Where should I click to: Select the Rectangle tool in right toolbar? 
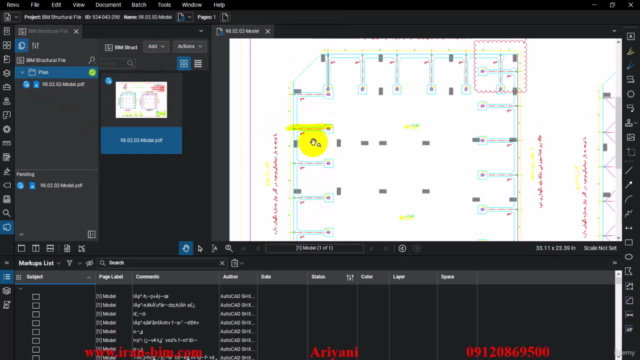(629, 242)
